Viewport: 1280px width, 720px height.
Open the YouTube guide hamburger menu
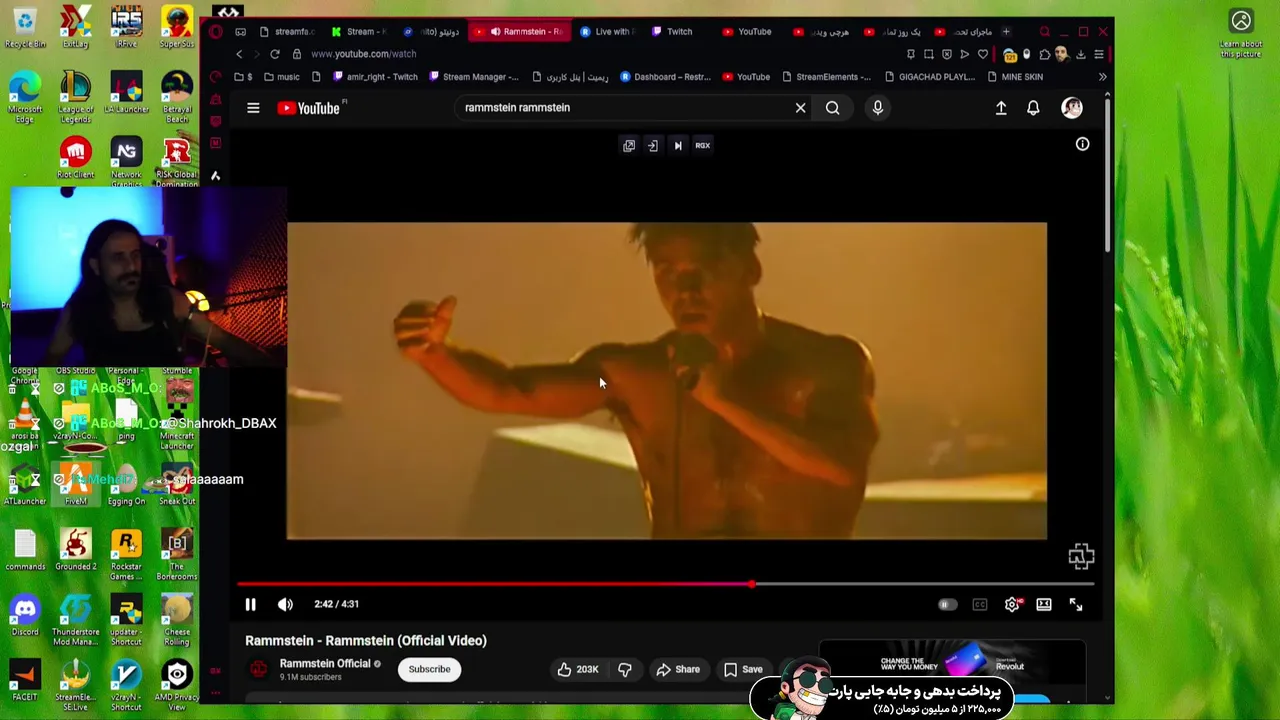[x=253, y=108]
